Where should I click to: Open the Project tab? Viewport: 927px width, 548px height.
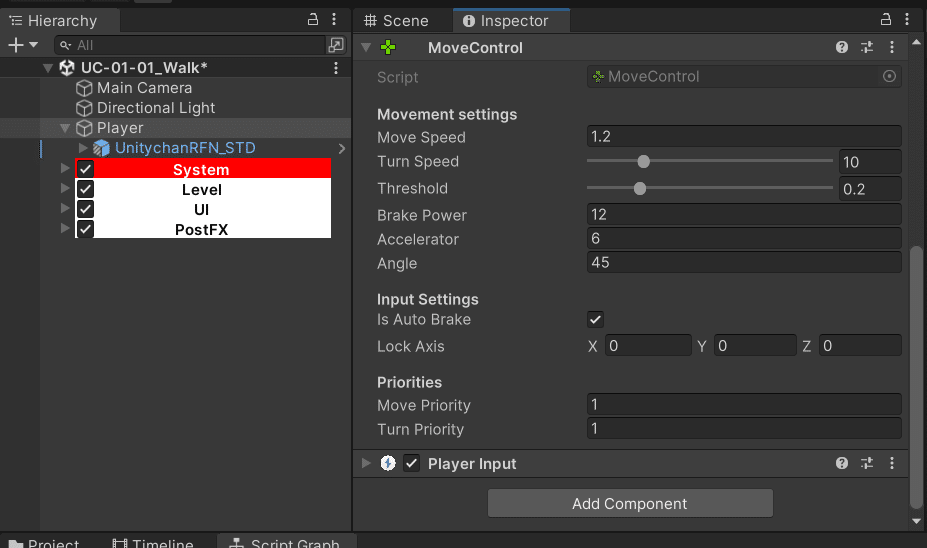pos(45,542)
